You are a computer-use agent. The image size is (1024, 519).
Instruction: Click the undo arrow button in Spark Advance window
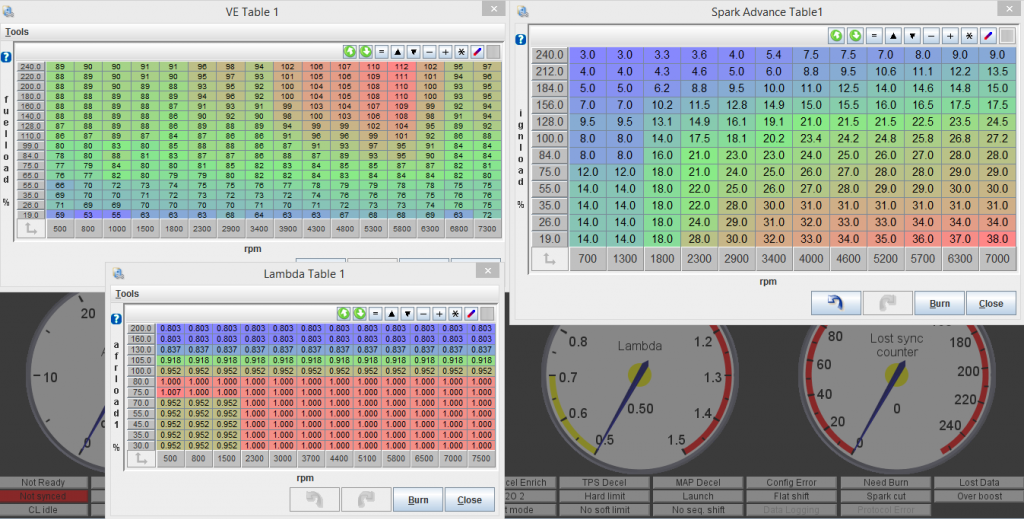(x=836, y=304)
